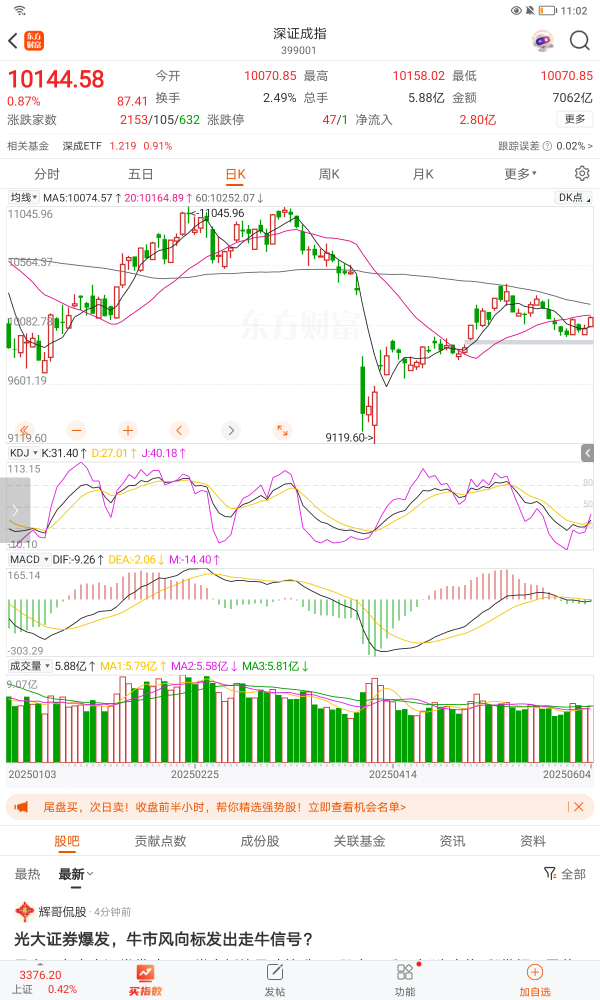
Task: Toggle the DK点 indicator
Action: click(x=571, y=198)
